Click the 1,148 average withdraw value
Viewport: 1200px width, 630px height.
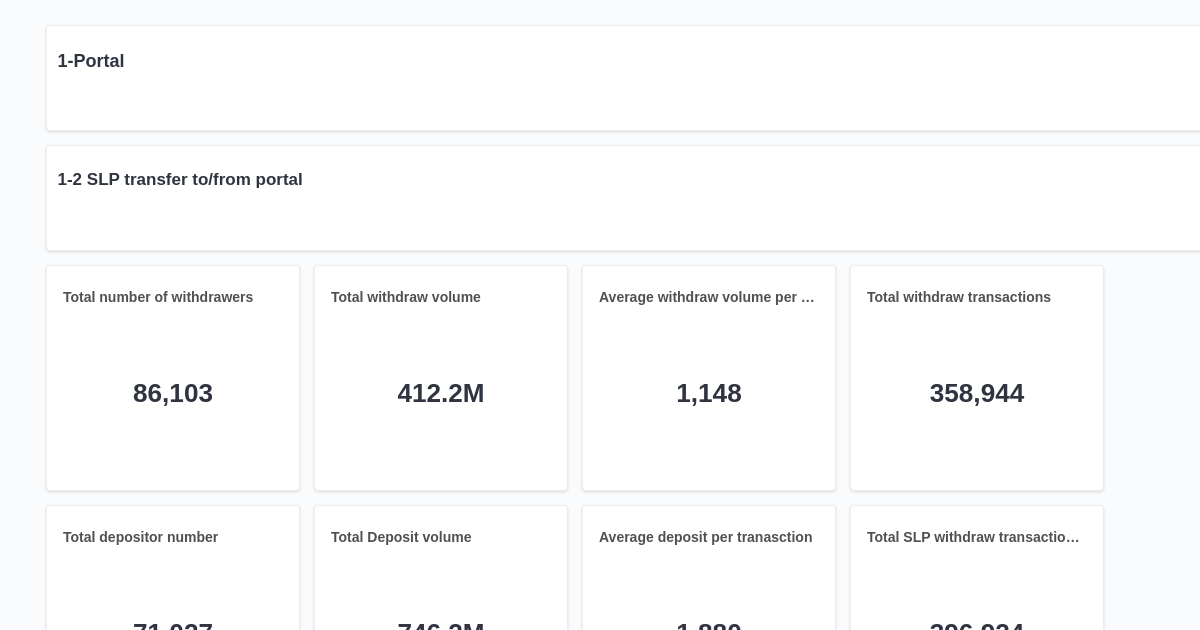click(709, 393)
